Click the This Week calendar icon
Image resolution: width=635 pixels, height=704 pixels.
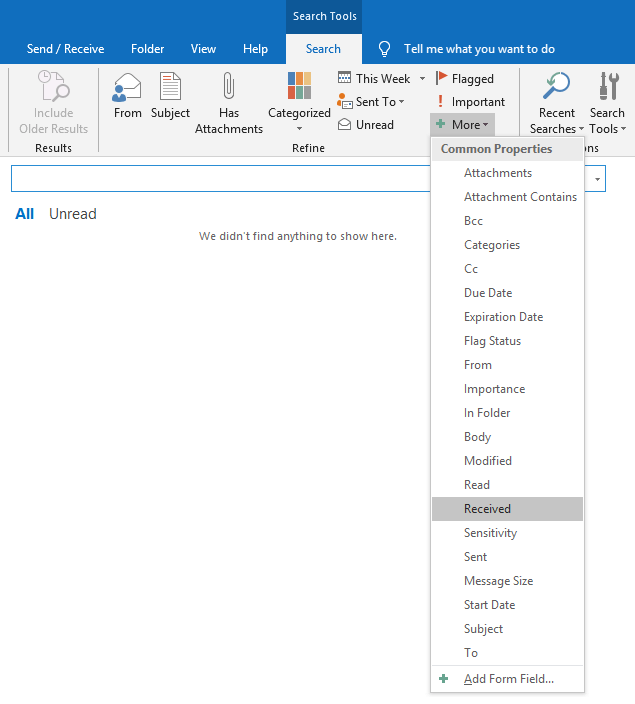click(344, 78)
